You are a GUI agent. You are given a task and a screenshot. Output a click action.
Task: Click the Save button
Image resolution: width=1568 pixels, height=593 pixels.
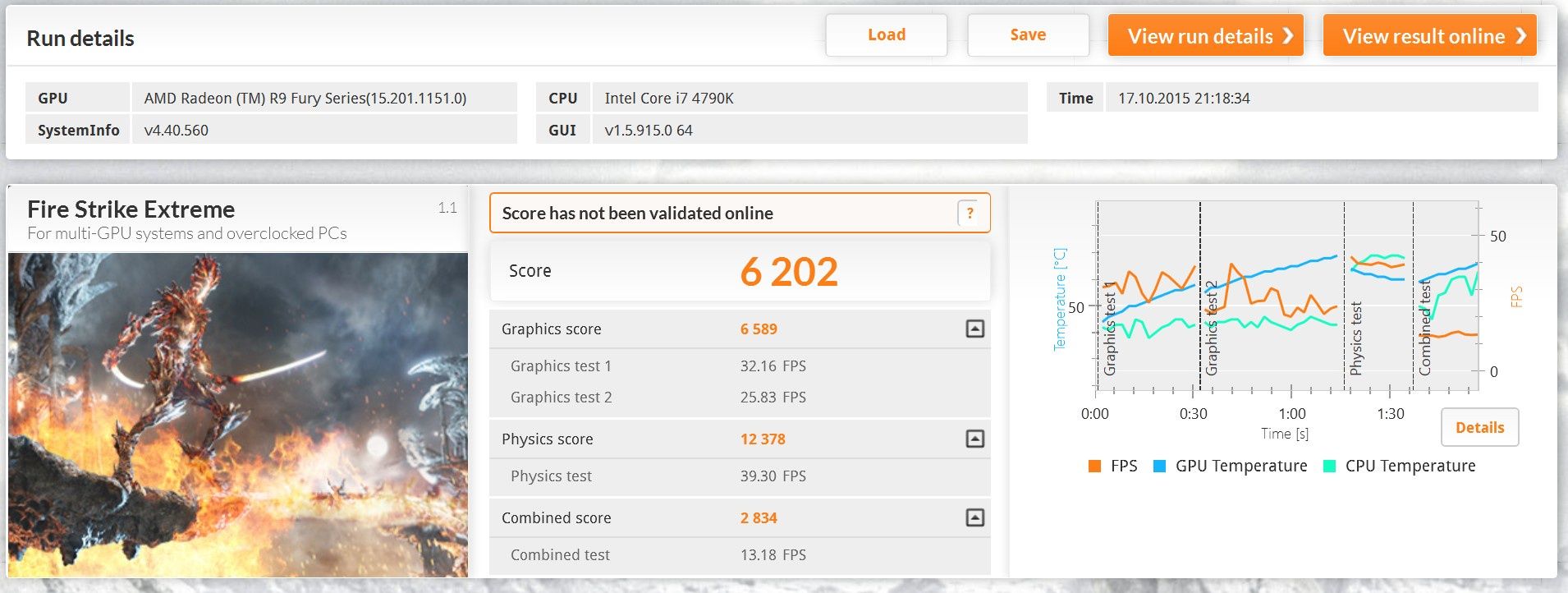coord(1028,35)
